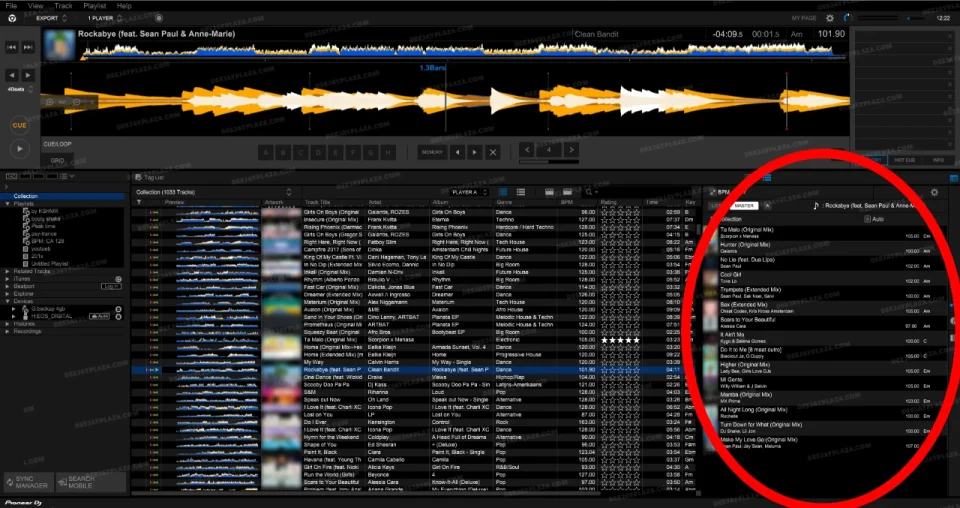This screenshot has width=960, height=508.
Task: Expand the iTunes node
Action: (7, 278)
